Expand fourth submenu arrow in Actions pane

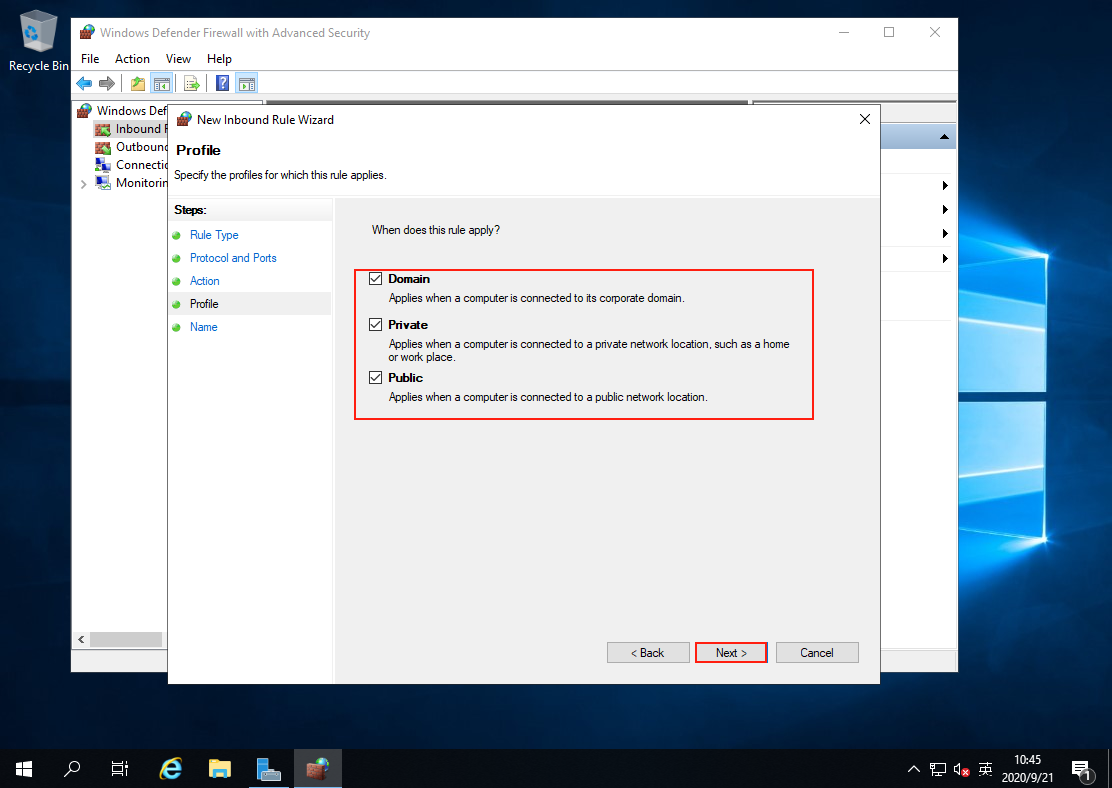[x=945, y=258]
